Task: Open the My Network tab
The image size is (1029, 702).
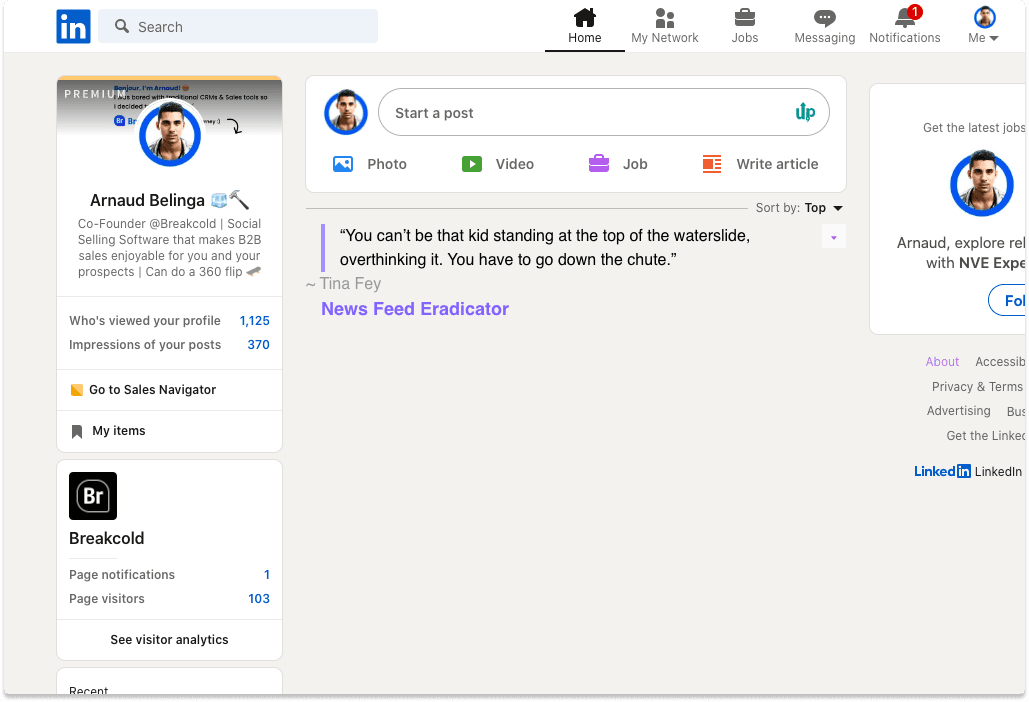Action: pos(664,26)
